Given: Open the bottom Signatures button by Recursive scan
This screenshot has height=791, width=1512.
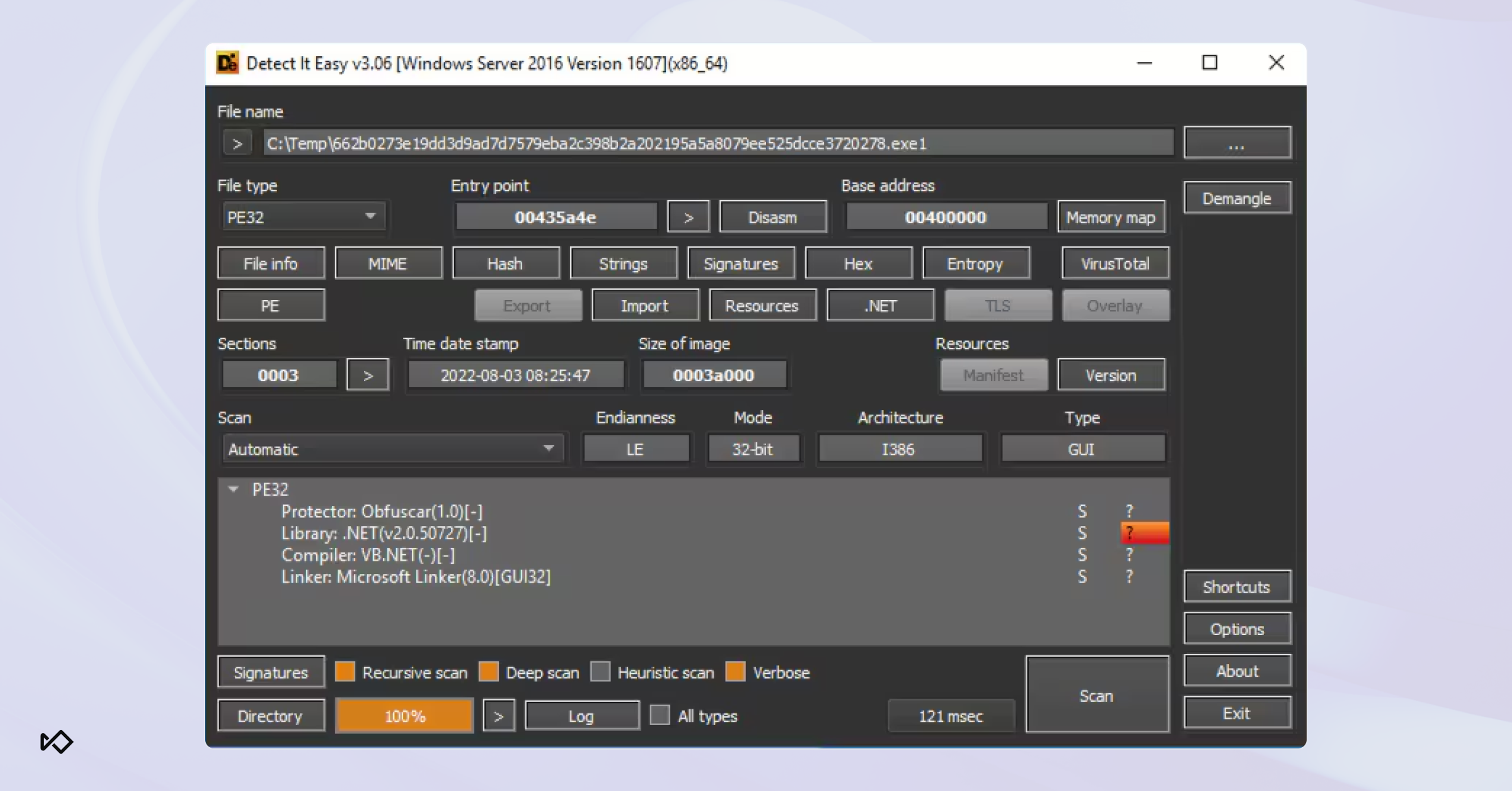Looking at the screenshot, I should [x=271, y=672].
